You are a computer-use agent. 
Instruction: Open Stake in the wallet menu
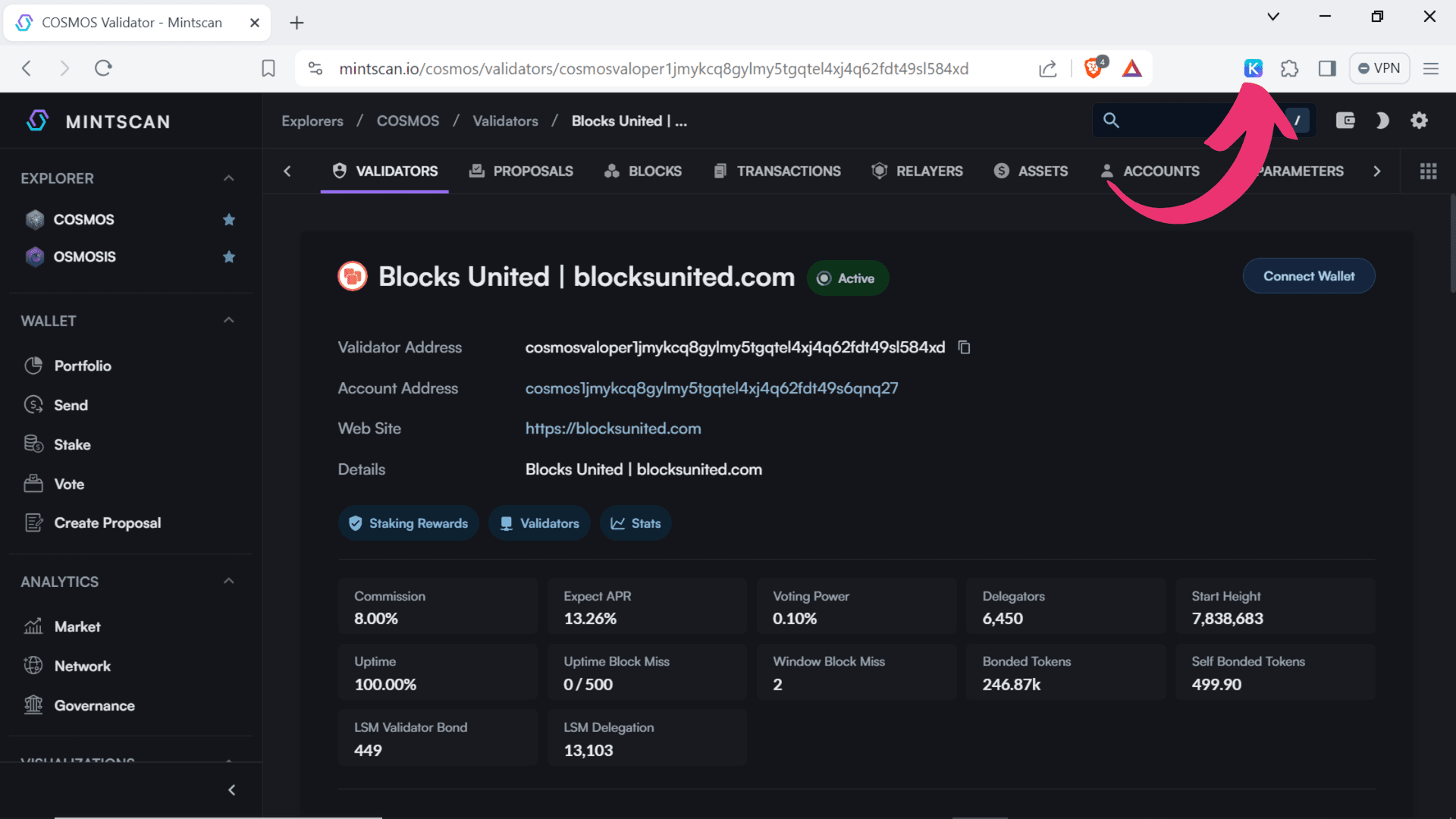pyautogui.click(x=72, y=445)
